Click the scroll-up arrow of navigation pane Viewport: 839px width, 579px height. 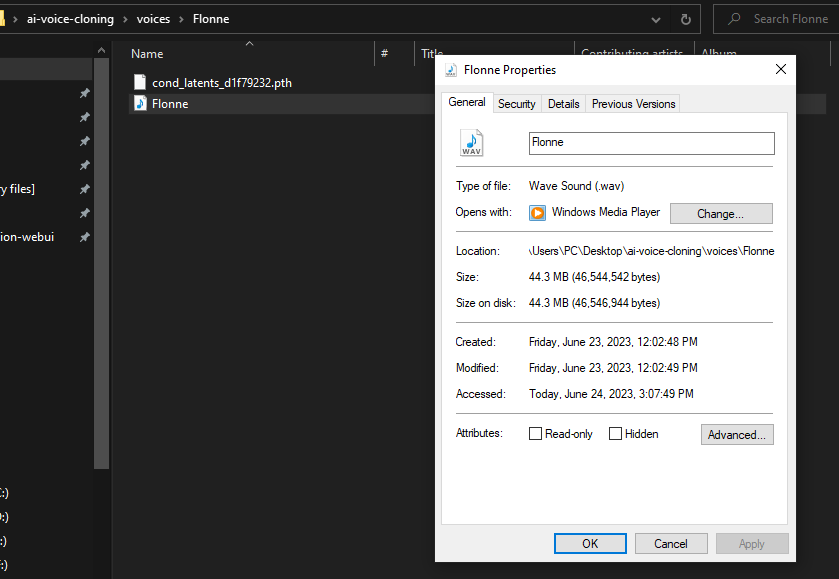[102, 50]
